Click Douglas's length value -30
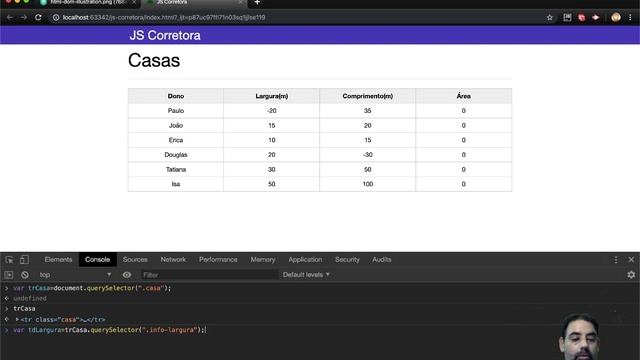Viewport: 640px width, 360px height. coord(368,155)
